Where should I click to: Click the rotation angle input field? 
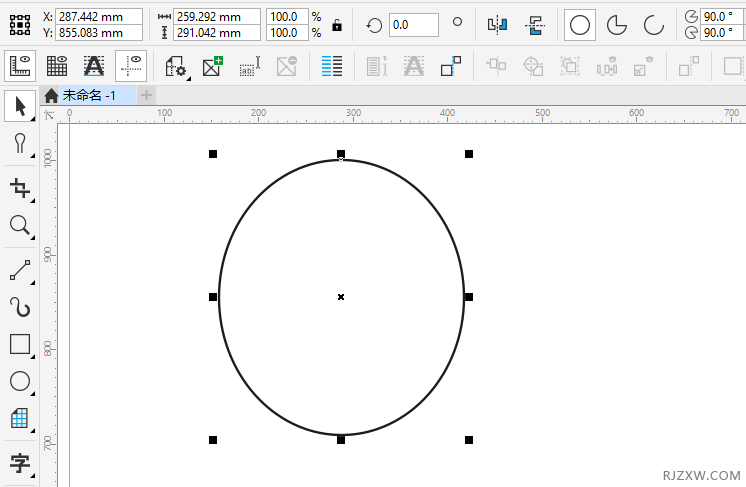(412, 25)
